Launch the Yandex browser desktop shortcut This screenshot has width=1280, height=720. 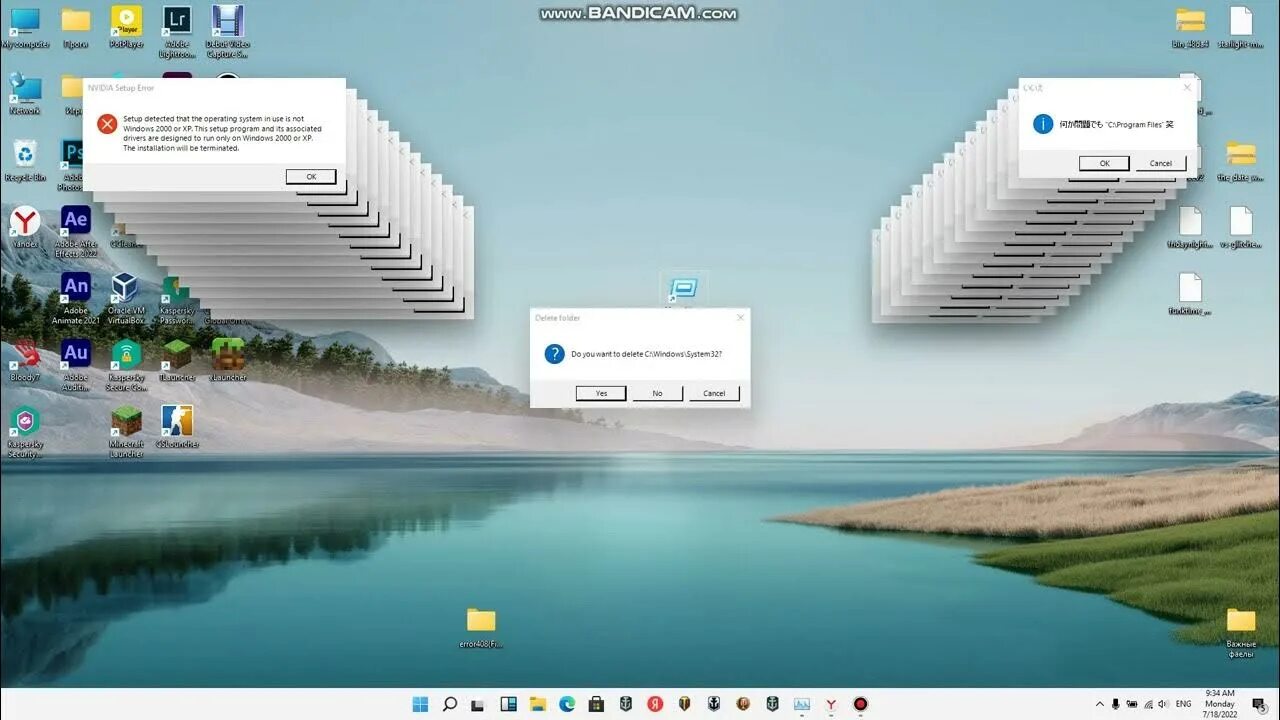point(25,227)
